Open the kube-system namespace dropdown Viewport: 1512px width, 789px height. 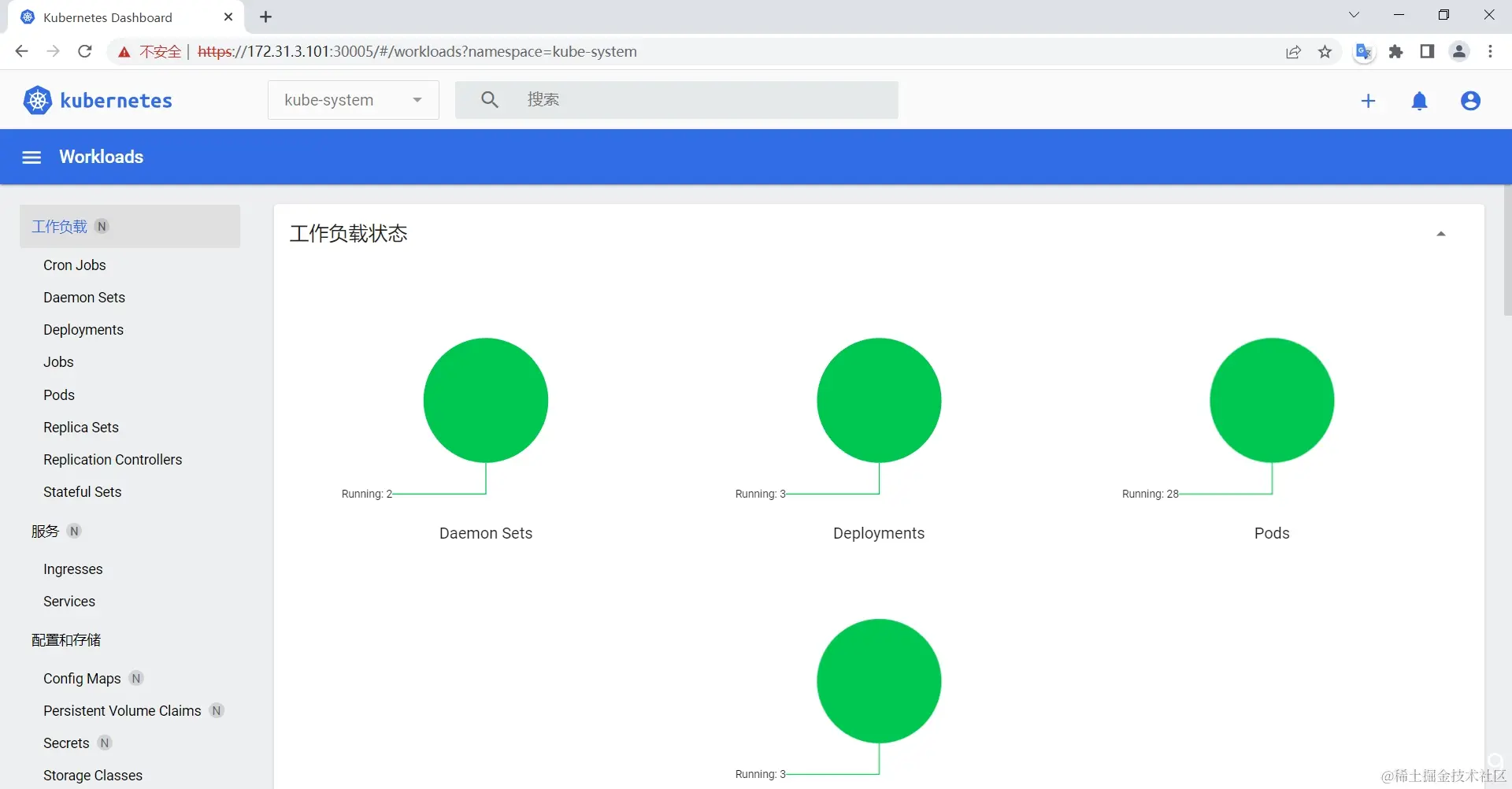pos(354,100)
